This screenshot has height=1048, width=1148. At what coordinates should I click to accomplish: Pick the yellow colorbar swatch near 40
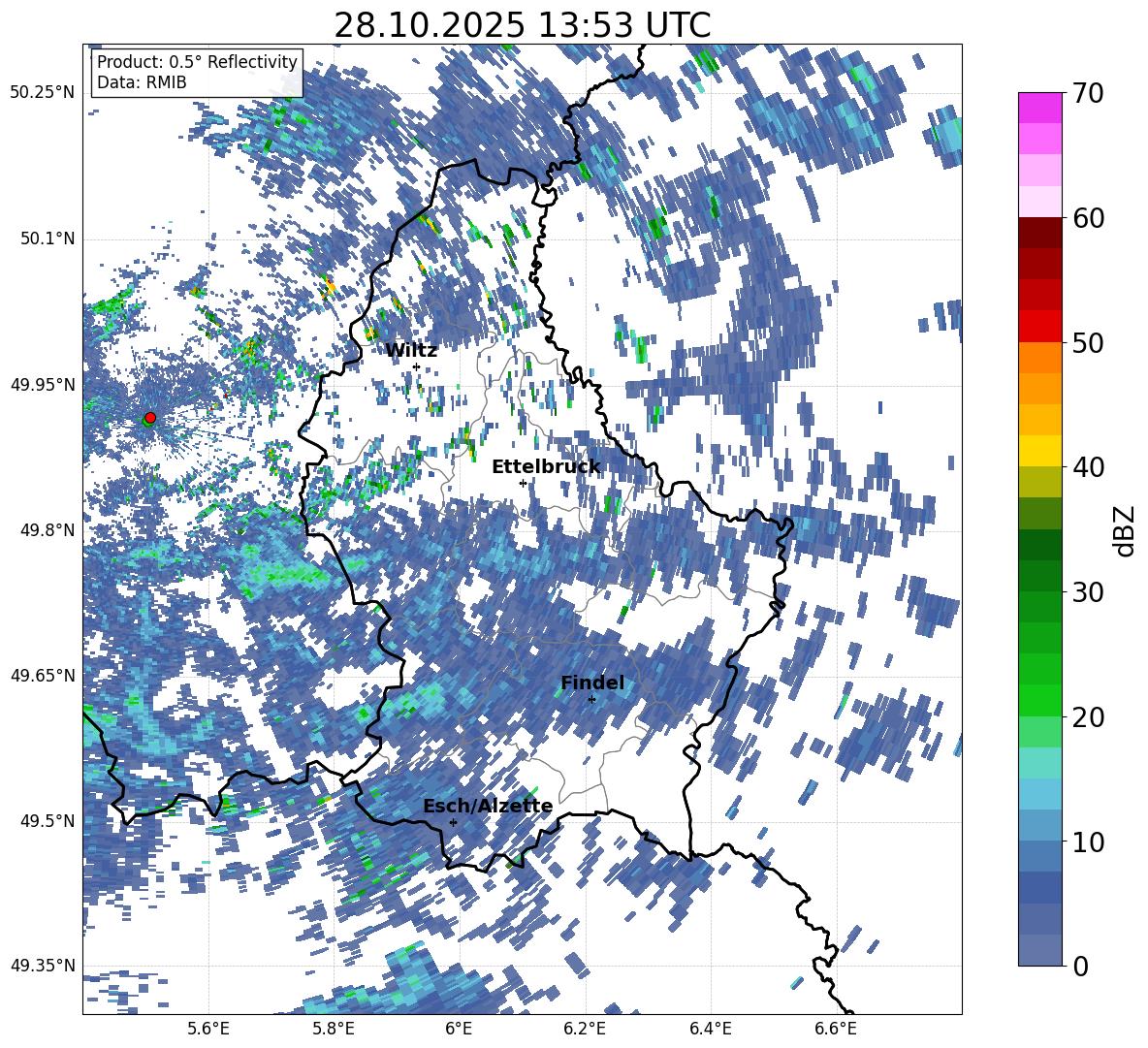click(x=1039, y=451)
